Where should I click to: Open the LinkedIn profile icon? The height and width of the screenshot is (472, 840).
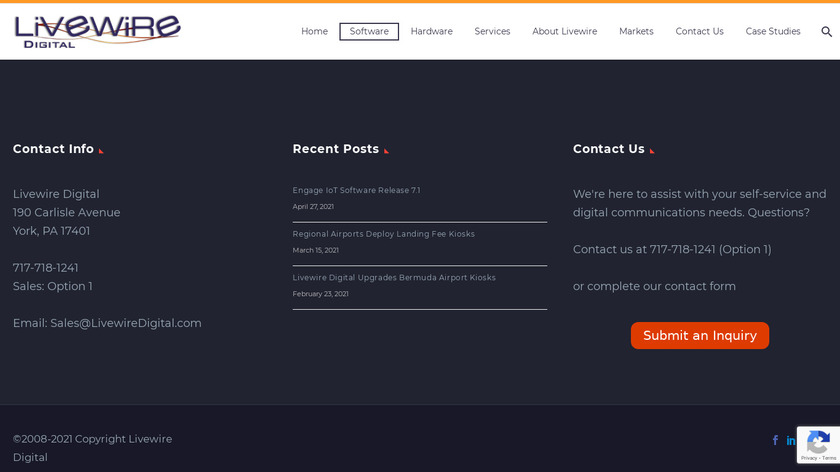tap(790, 440)
